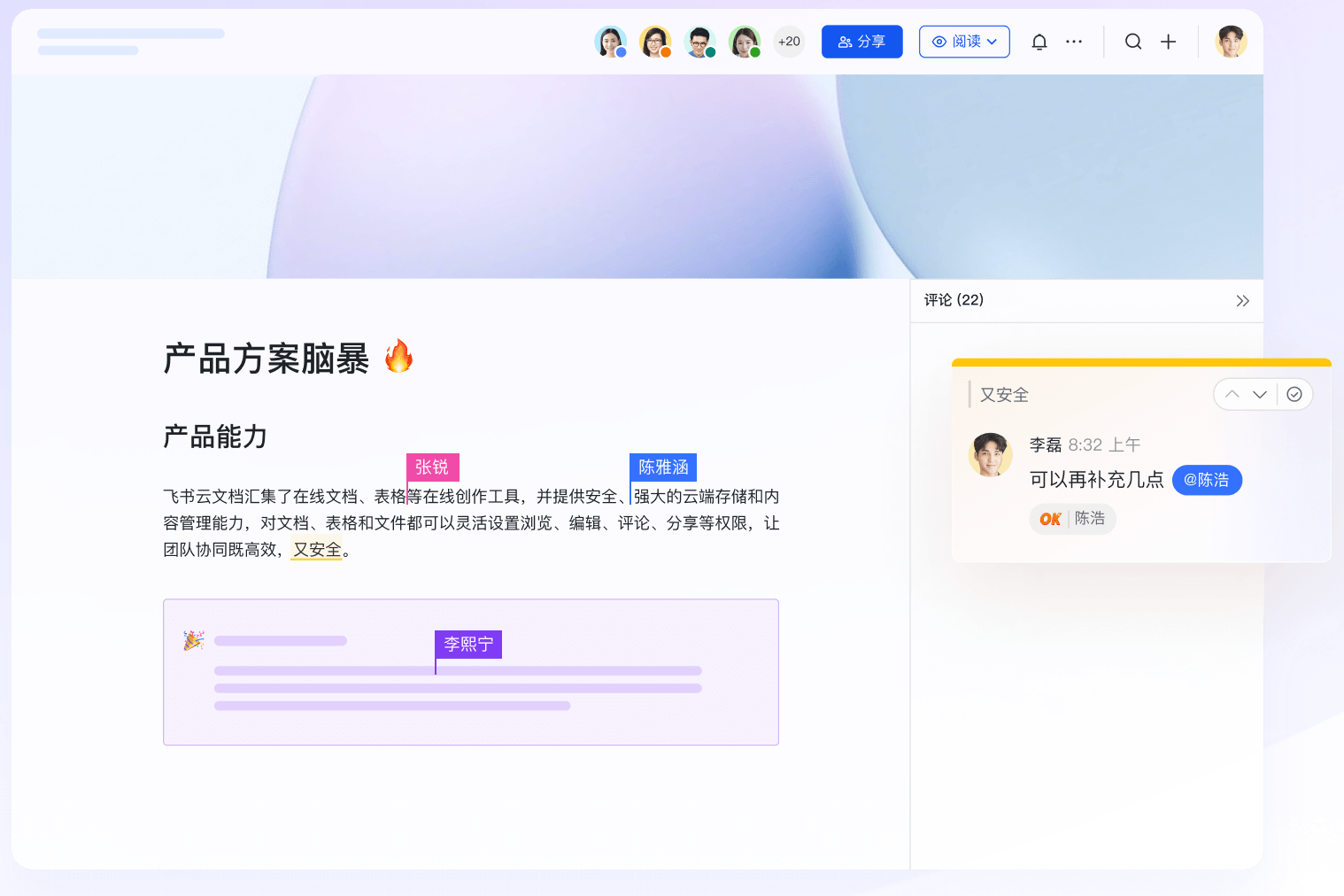Click the blue 分享 share button

(x=861, y=42)
